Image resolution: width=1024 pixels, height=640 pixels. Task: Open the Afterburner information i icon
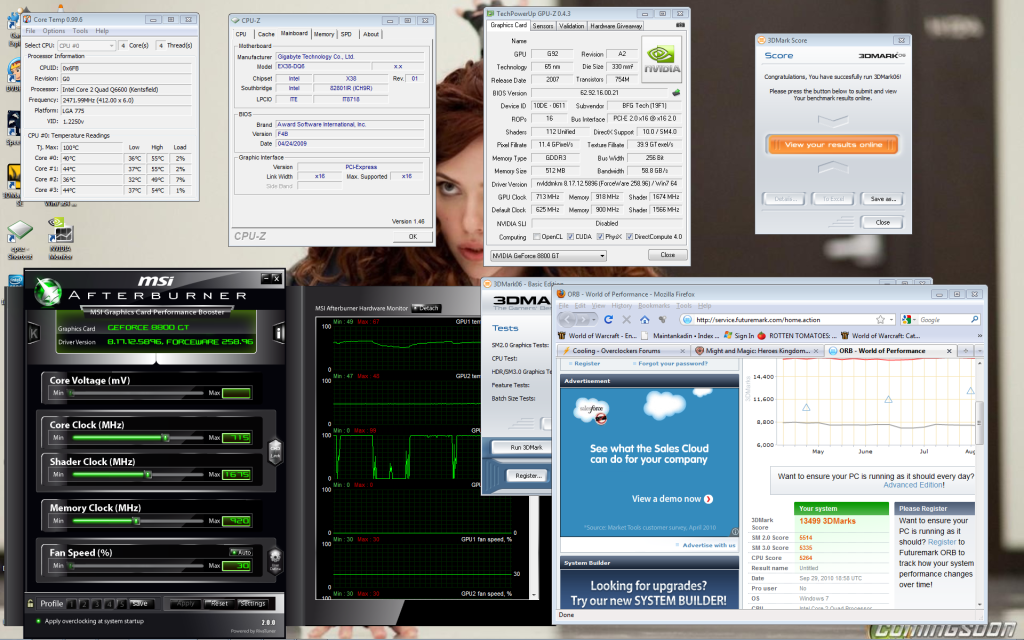pos(279,333)
